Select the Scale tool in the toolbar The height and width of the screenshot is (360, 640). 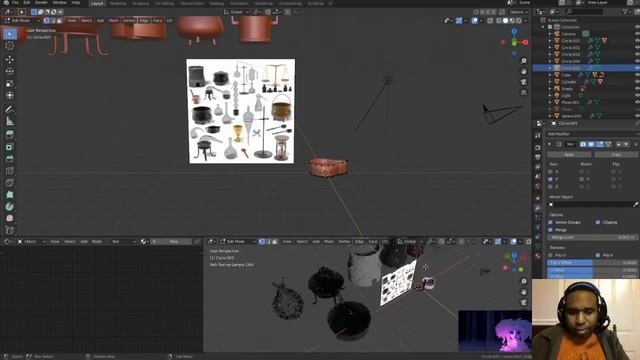coord(10,84)
